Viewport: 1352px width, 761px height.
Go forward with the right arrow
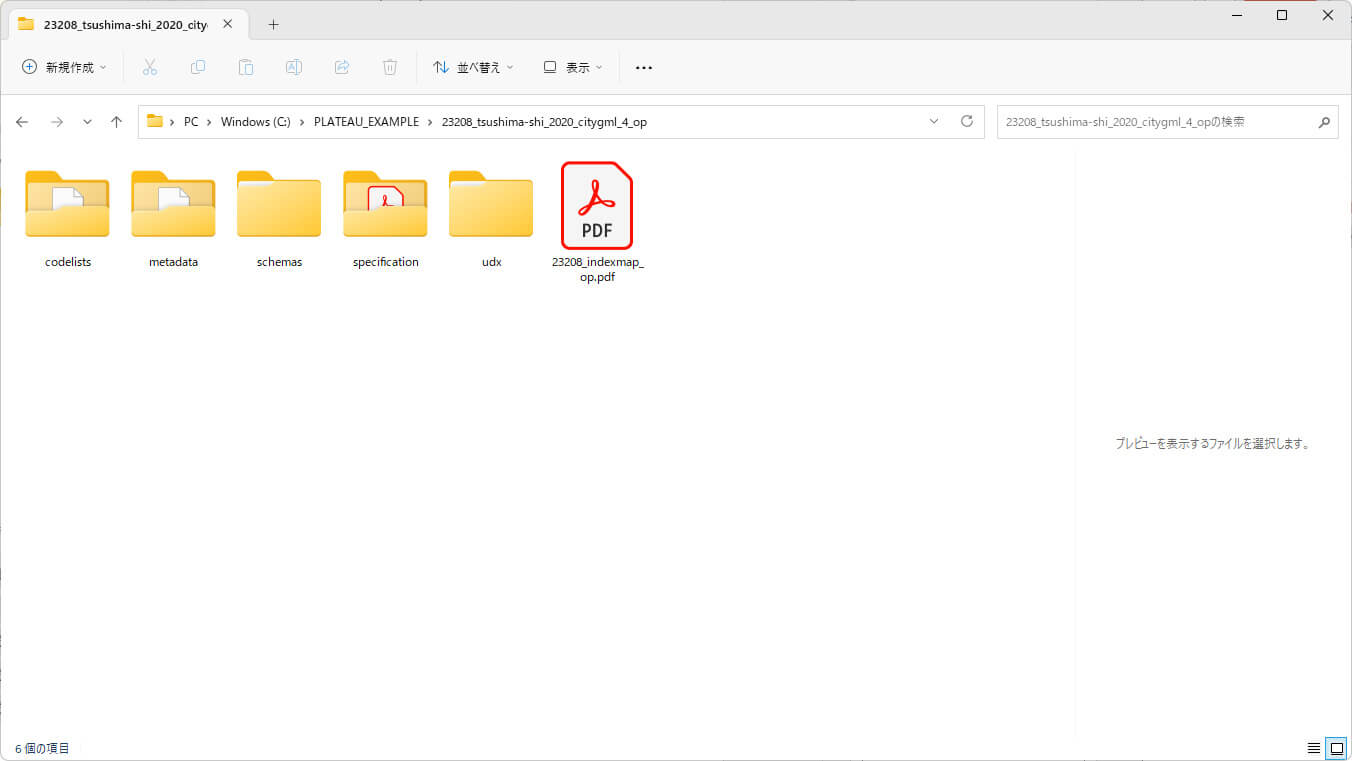(57, 122)
